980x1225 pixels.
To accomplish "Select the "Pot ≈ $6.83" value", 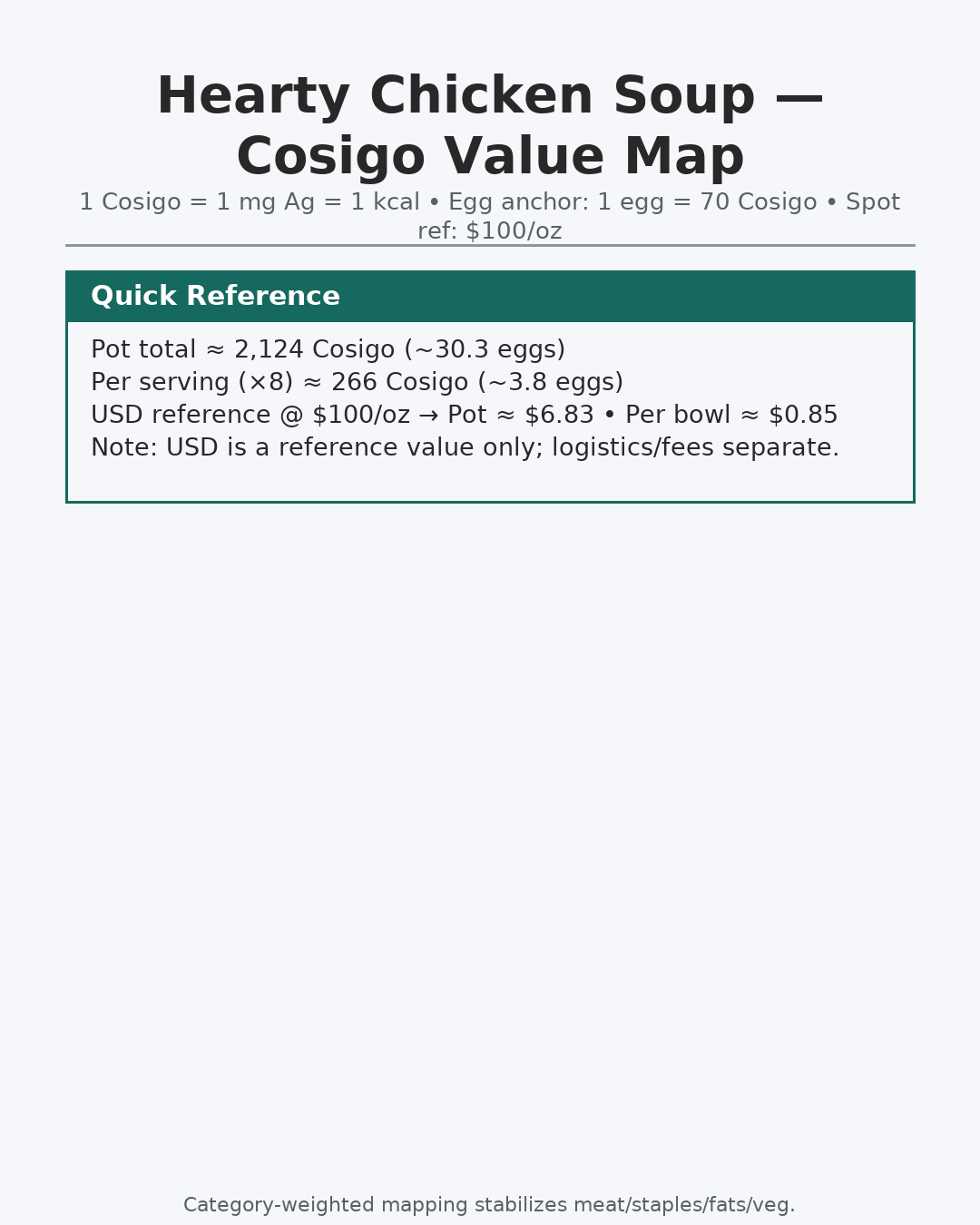I will coord(521,416).
